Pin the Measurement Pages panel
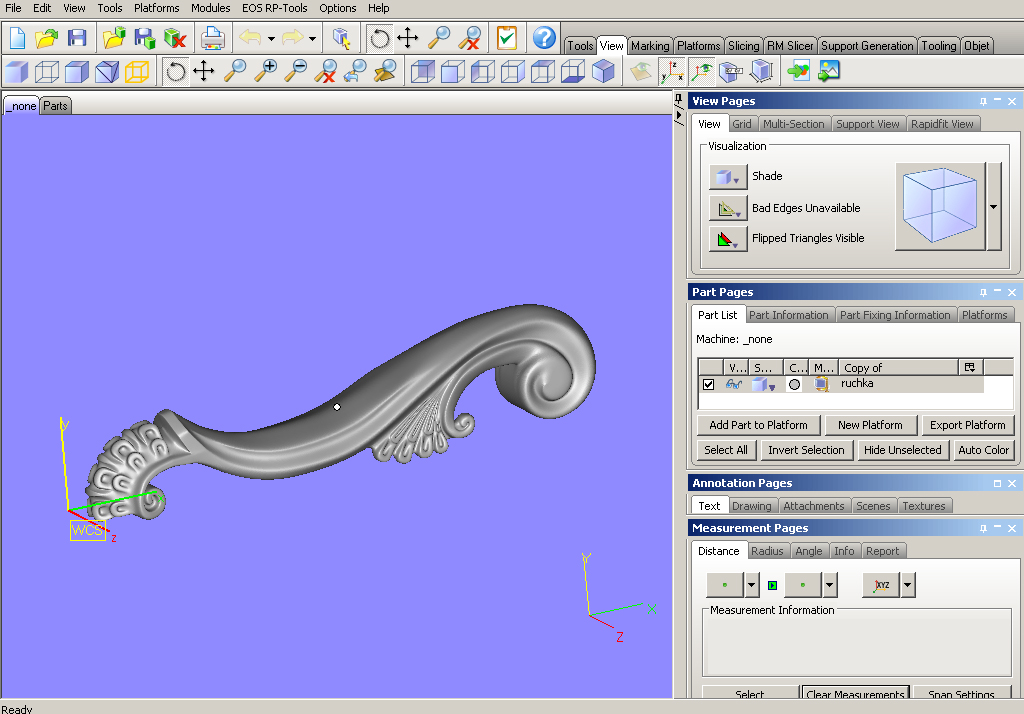 point(983,528)
